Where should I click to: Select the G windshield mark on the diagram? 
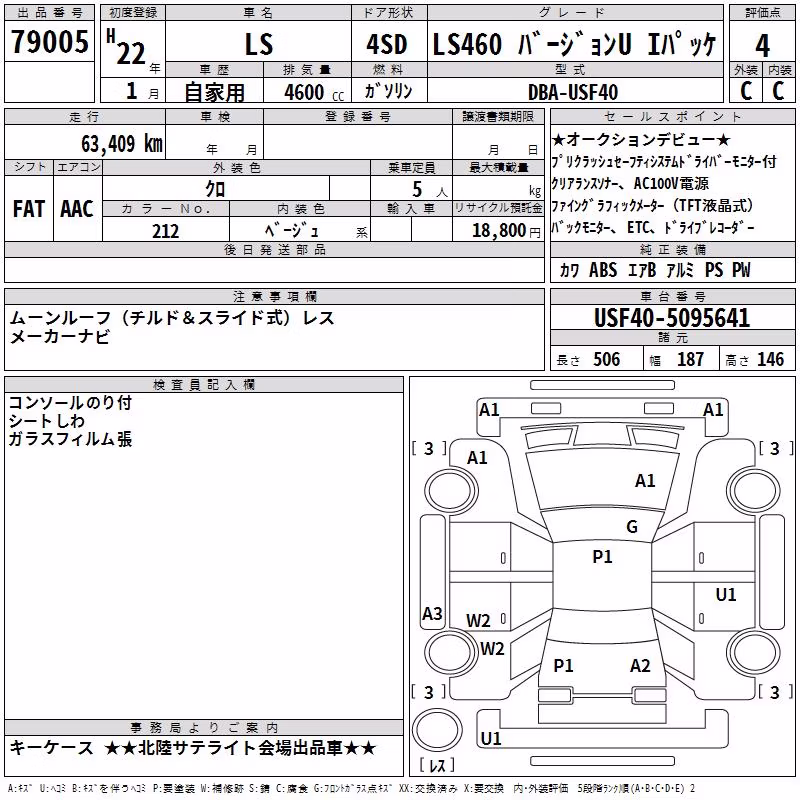(632, 527)
